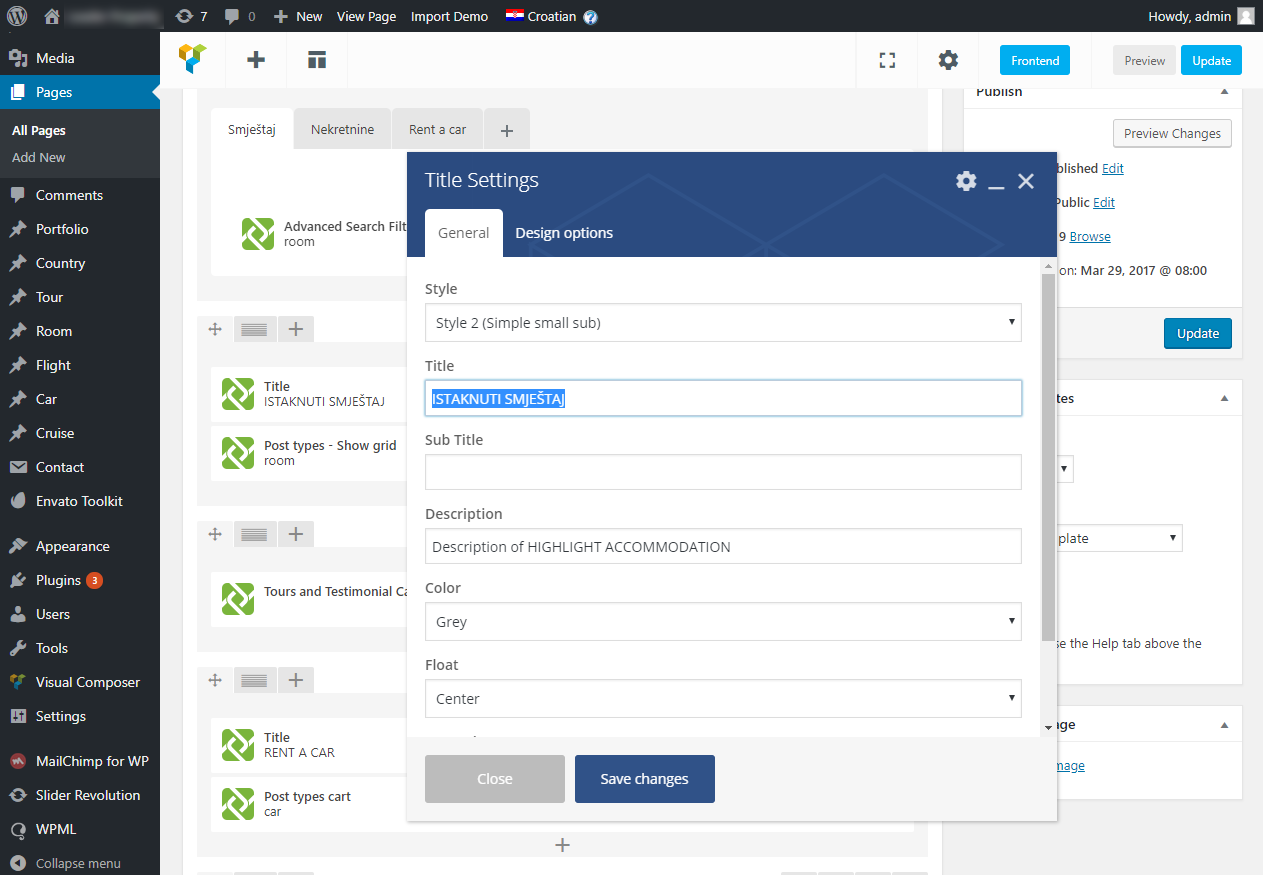Open the Float dropdown set to Center
The image size is (1263, 875).
pyautogui.click(x=722, y=699)
